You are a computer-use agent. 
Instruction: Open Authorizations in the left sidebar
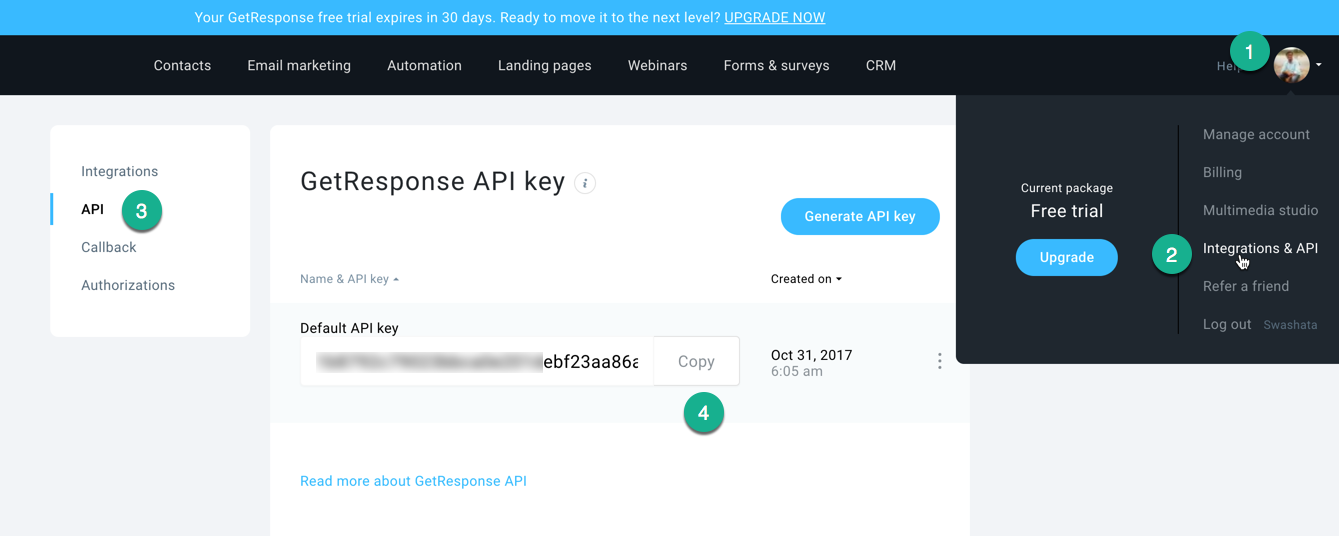pyautogui.click(x=128, y=285)
